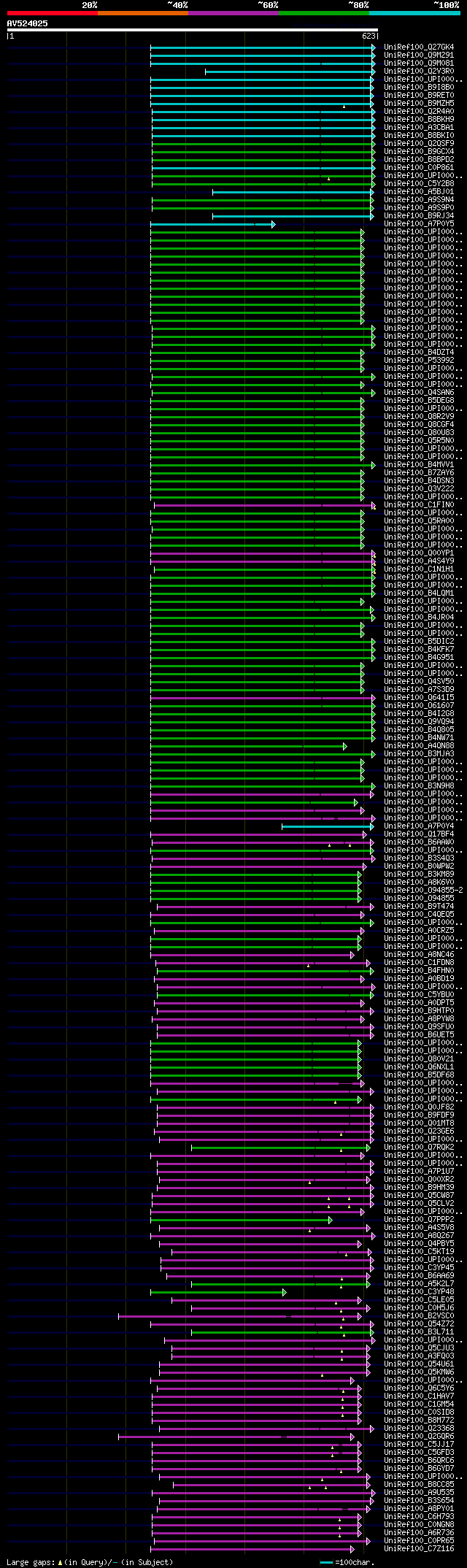Open UniRef100_B9RET0 hit
Screen dimensions: 467x1568
[419, 95]
